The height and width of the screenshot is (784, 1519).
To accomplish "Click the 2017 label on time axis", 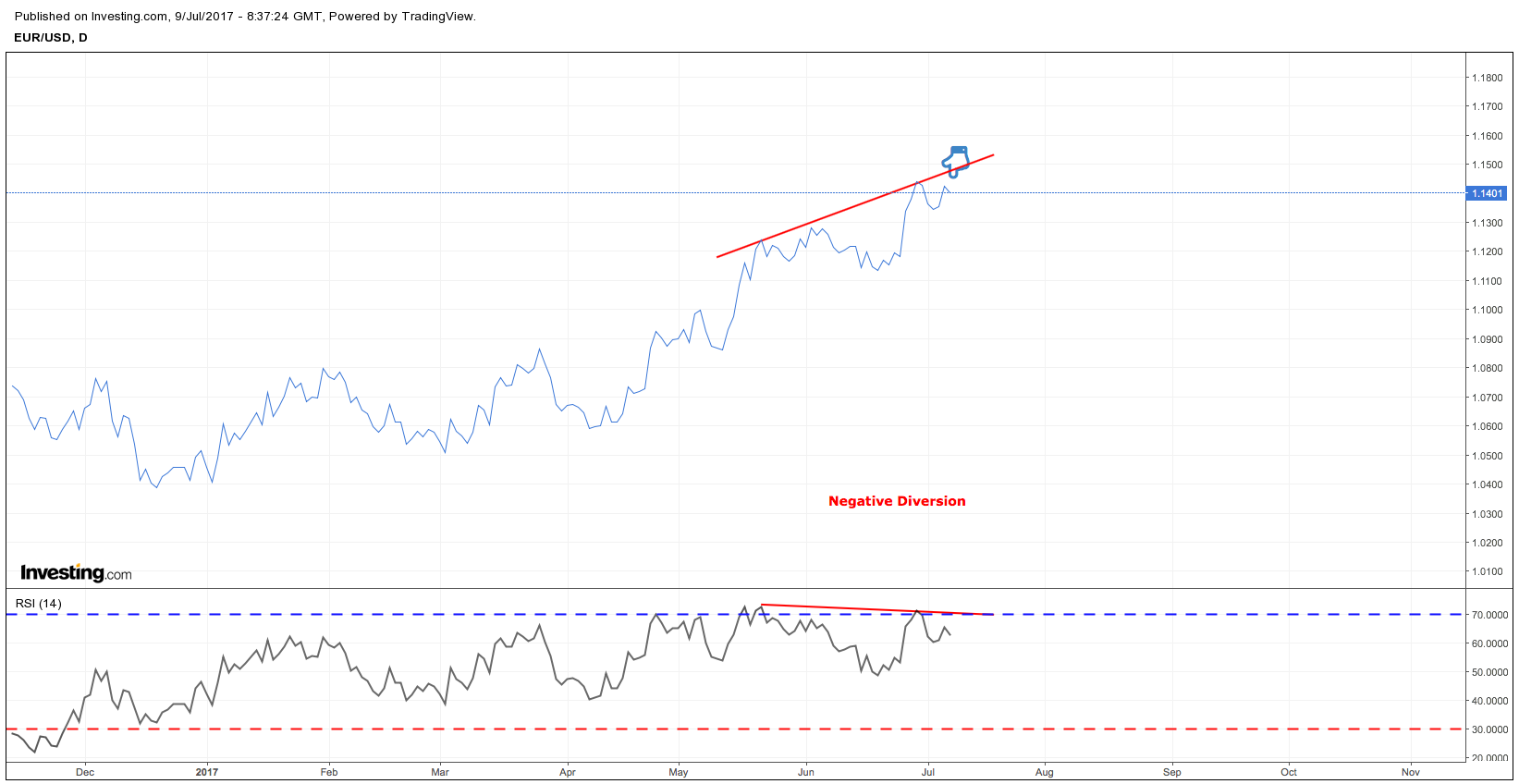I will (207, 772).
